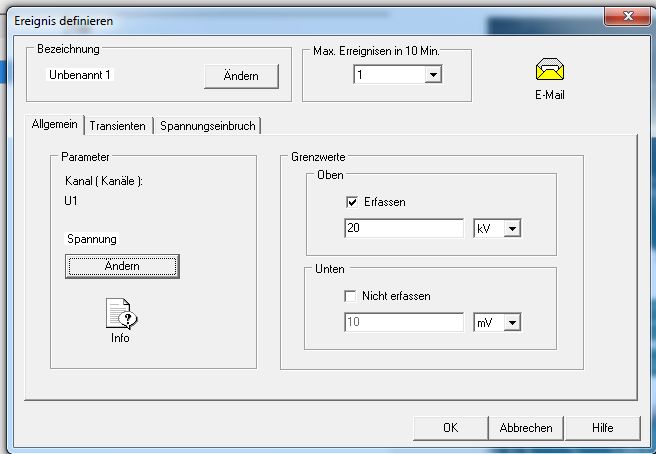Click the lower limit value field containing 10
Screen dimensions: 656x454
(x=405, y=322)
